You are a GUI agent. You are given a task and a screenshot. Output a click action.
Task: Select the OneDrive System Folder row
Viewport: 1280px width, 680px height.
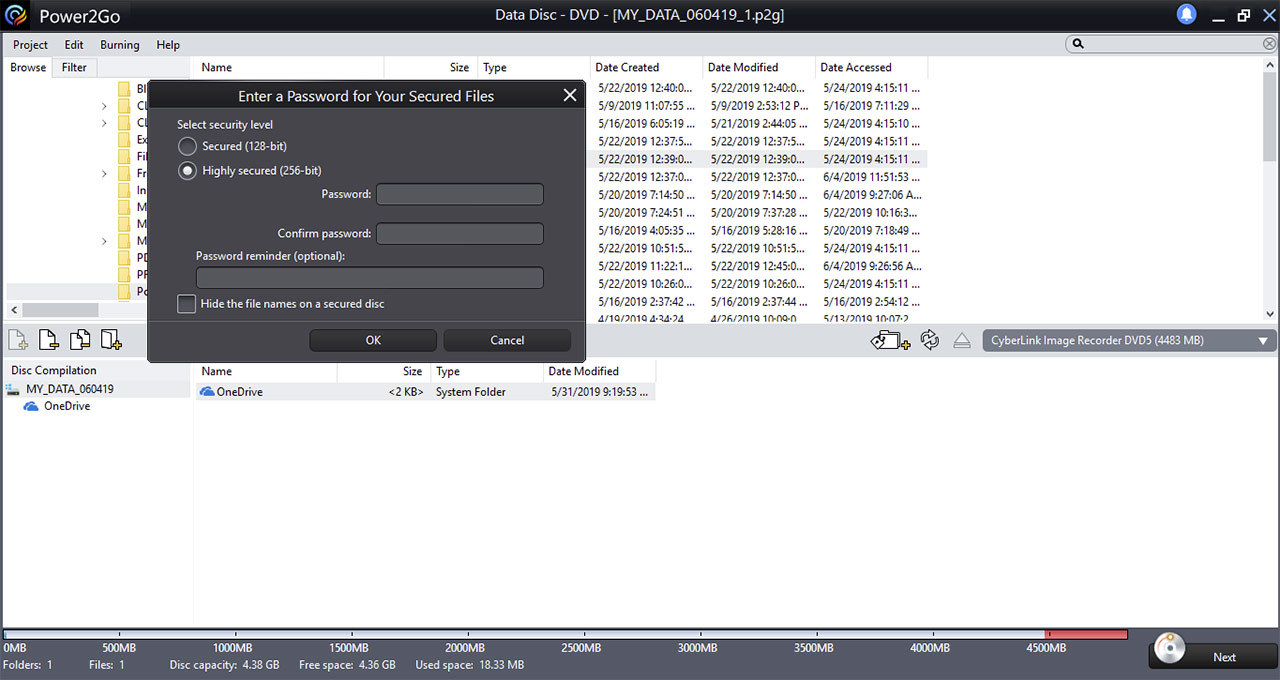[427, 392]
